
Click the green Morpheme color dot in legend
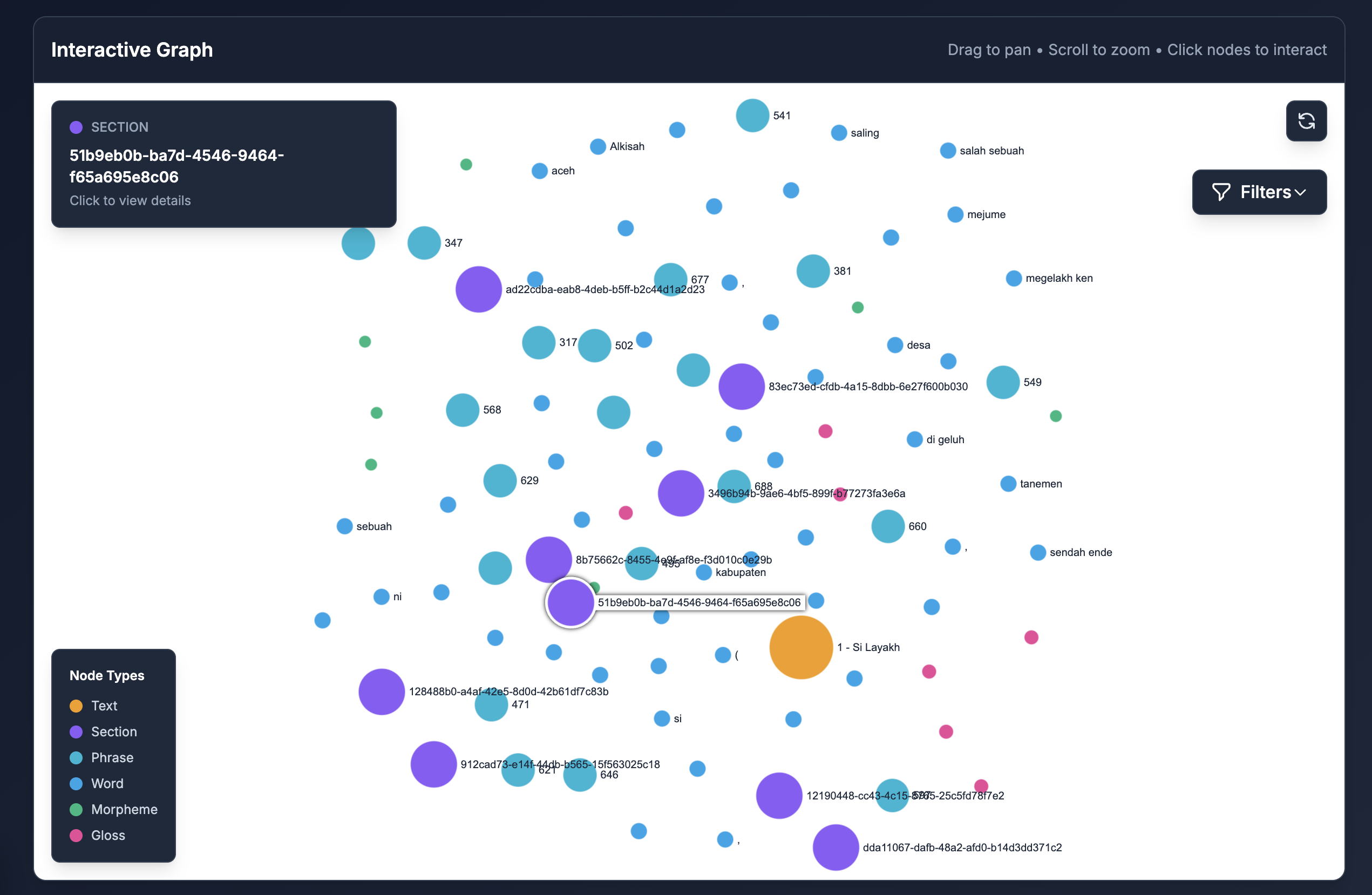76,809
